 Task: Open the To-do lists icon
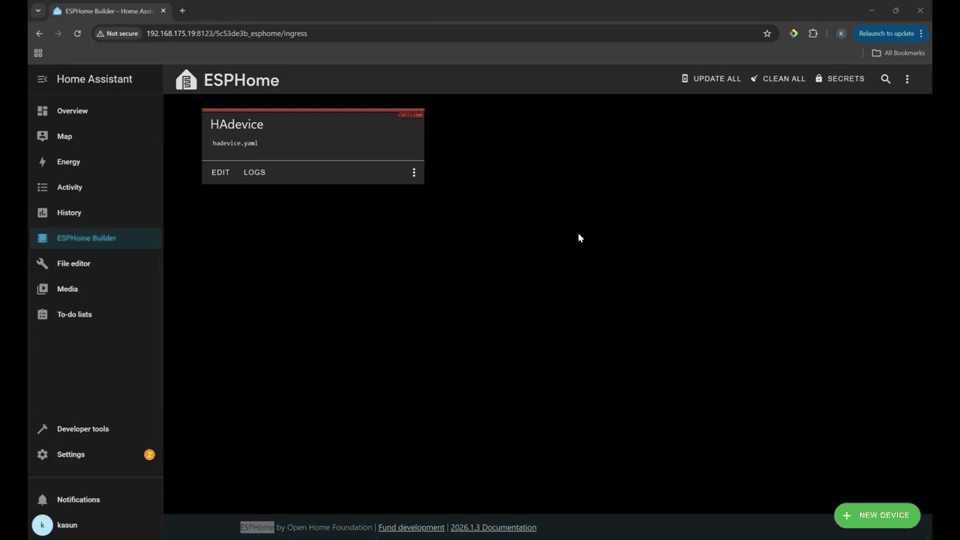pos(42,314)
